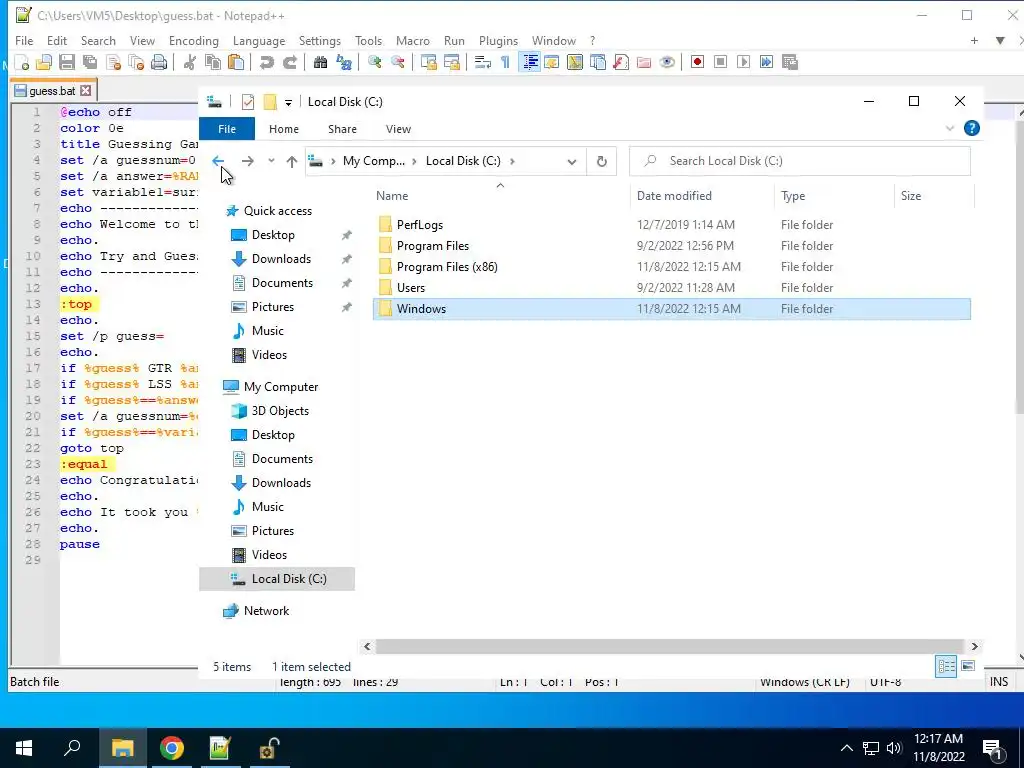Screen dimensions: 1024x768
Task: Click the Run Macro Multiple Times icon
Action: (767, 62)
